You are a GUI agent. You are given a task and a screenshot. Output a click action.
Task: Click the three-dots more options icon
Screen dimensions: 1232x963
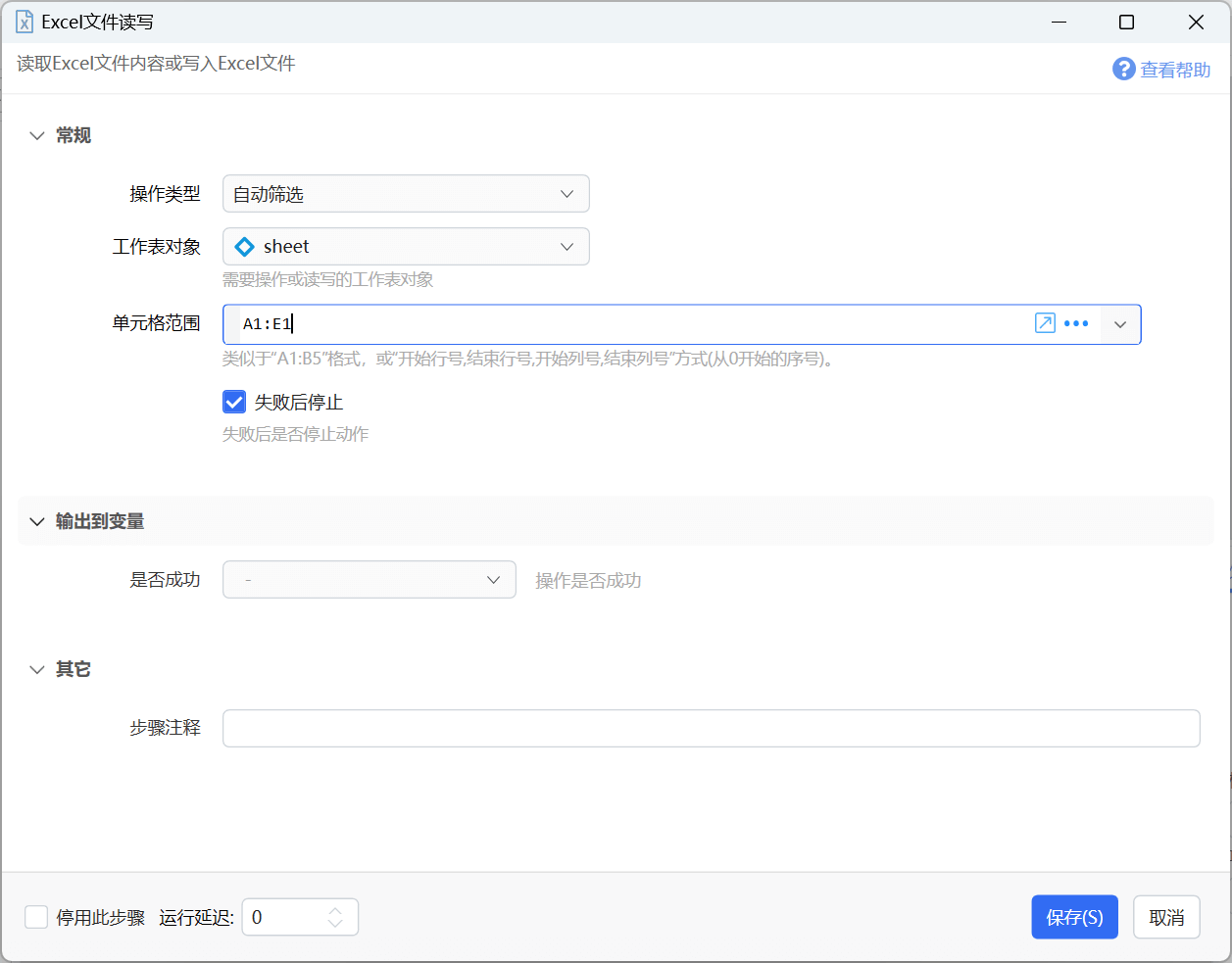[1076, 323]
